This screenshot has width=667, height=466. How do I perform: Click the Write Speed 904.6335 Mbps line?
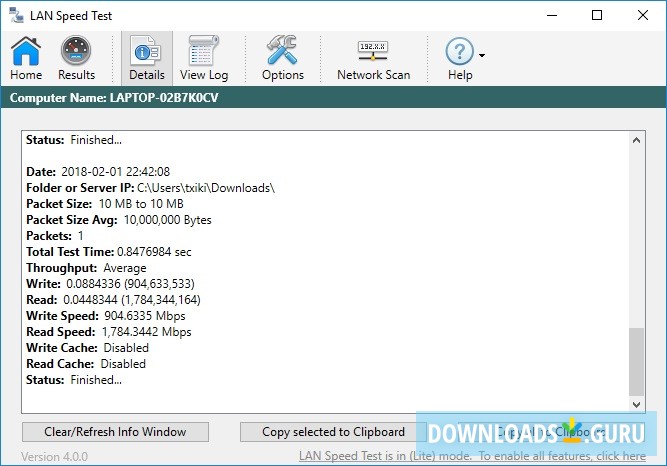tap(105, 316)
